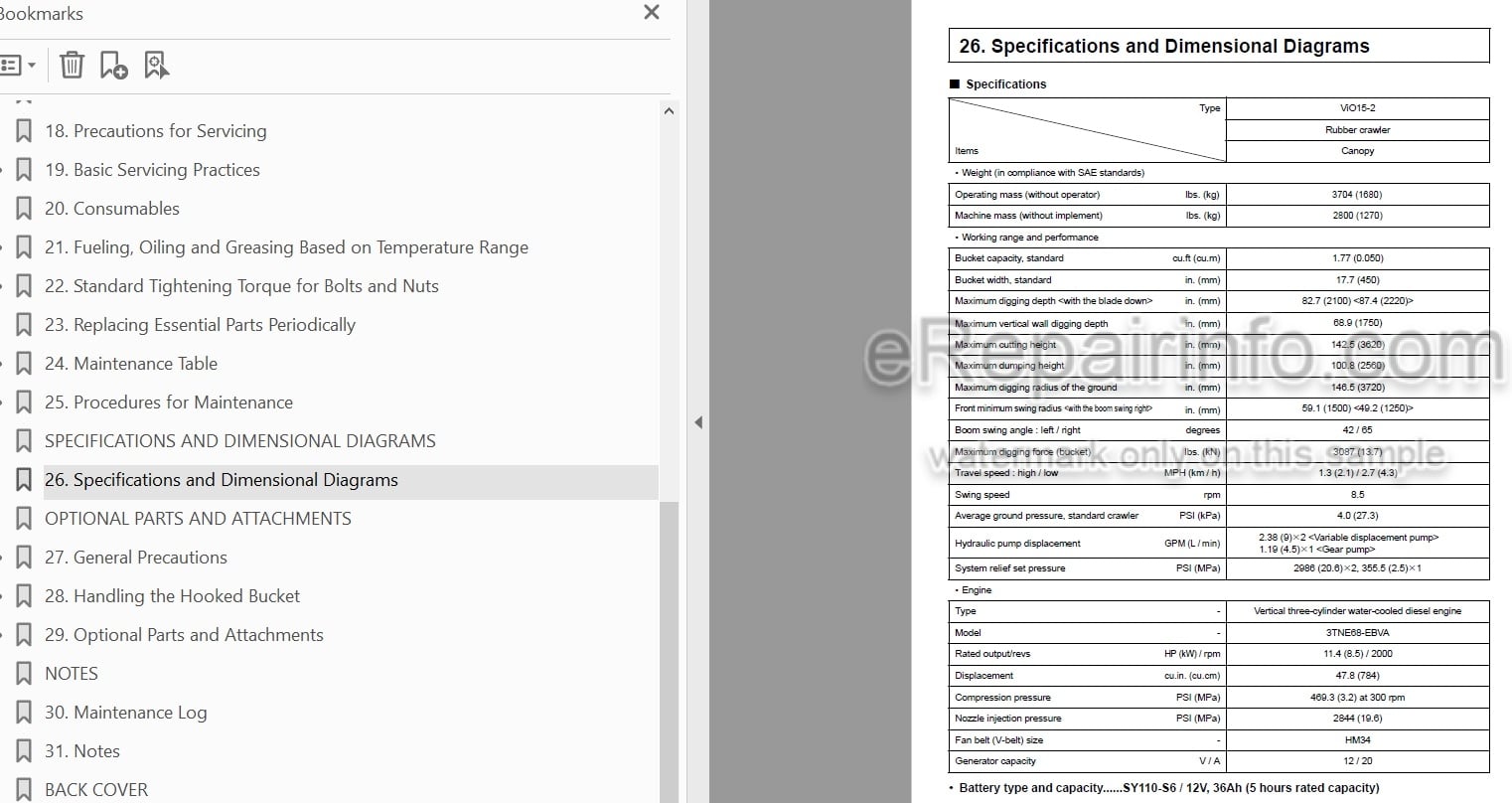The width and height of the screenshot is (1512, 803).
Task: Delete the selected bookmark with trash icon
Action: click(72, 66)
